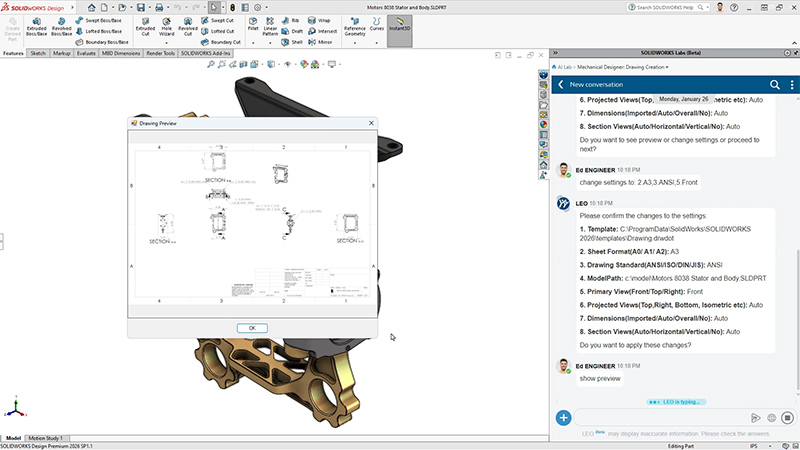Click the Save icon in top toolbar
The image size is (800, 450).
[141, 8]
